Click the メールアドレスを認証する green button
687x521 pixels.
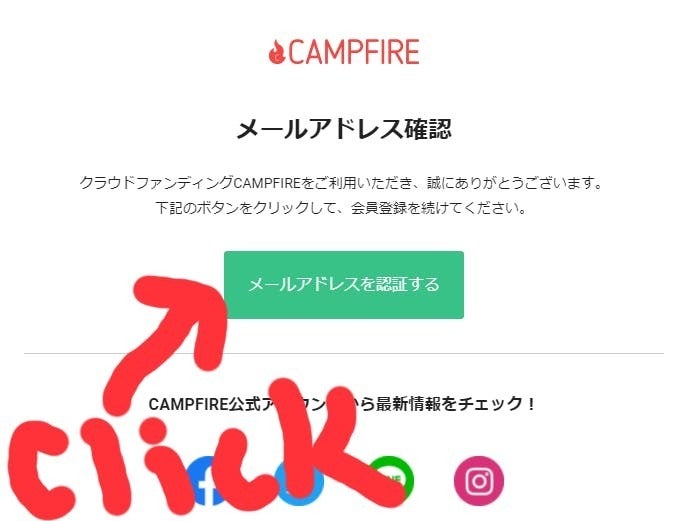pos(344,285)
